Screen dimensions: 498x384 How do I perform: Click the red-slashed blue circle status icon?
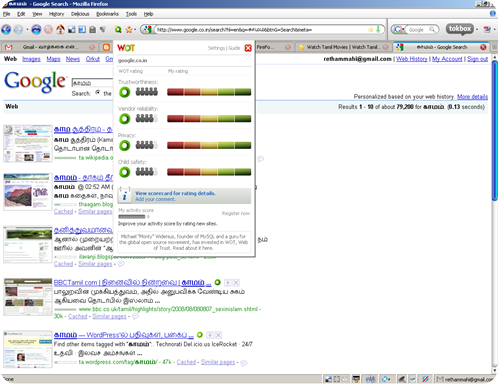[x=425, y=379]
